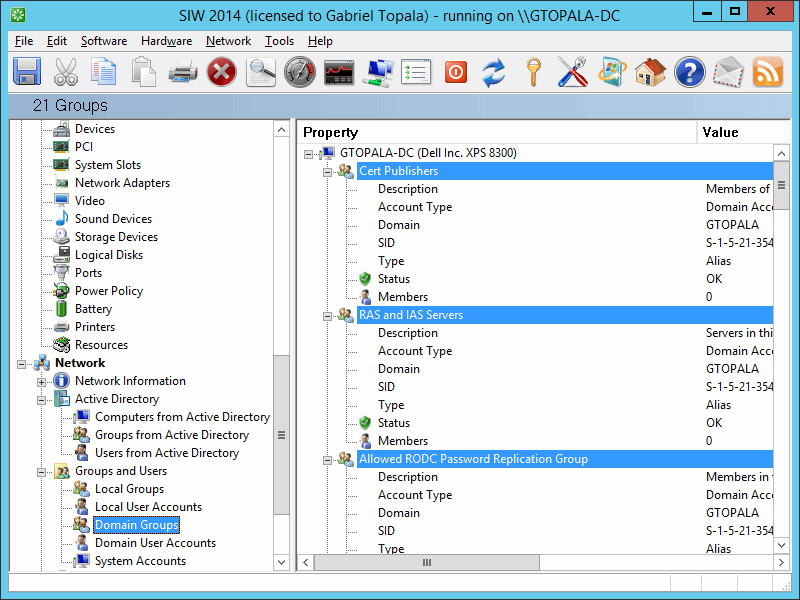Collapse the RAS and IAS Servers group

point(328,316)
